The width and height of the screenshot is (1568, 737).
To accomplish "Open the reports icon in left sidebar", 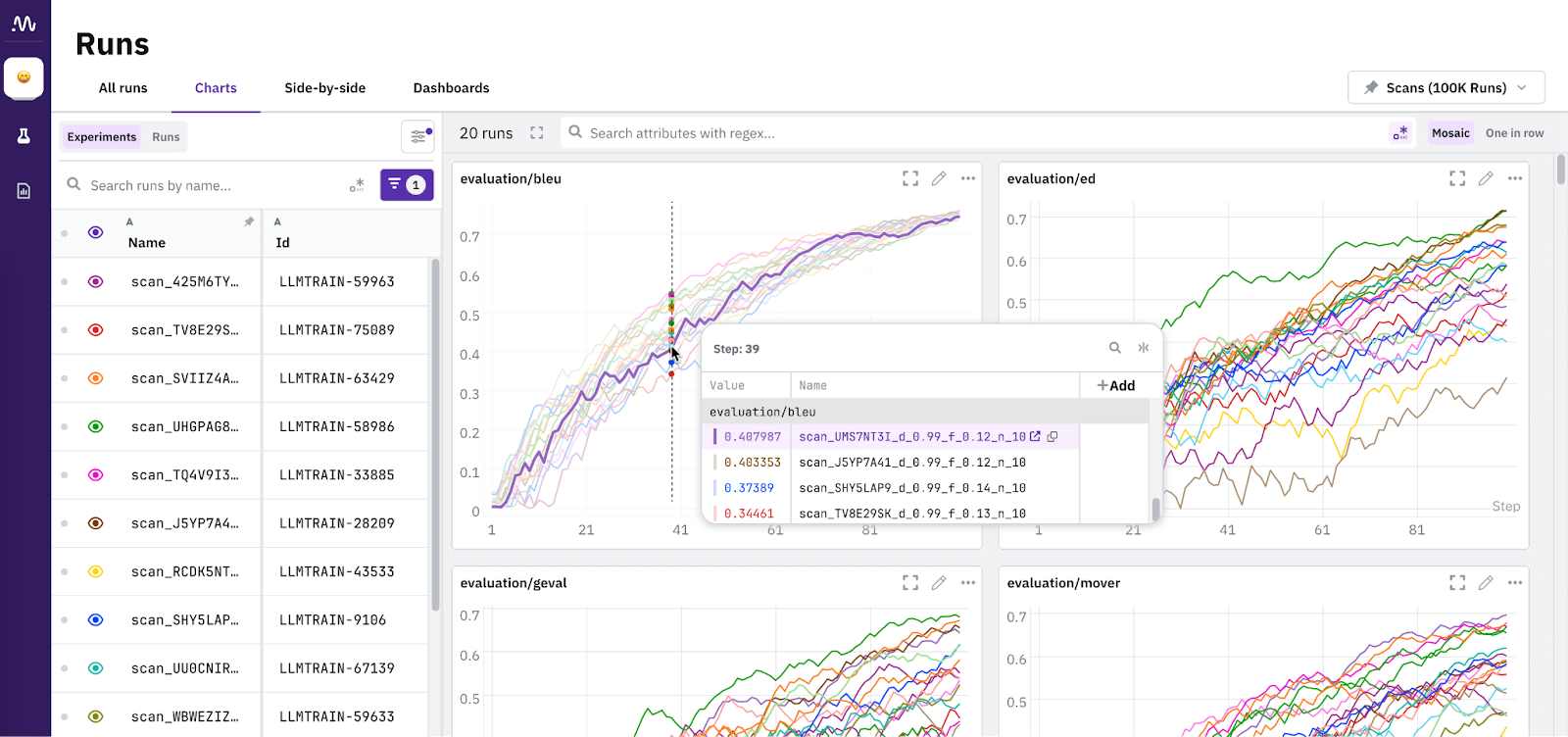I will click(x=24, y=191).
